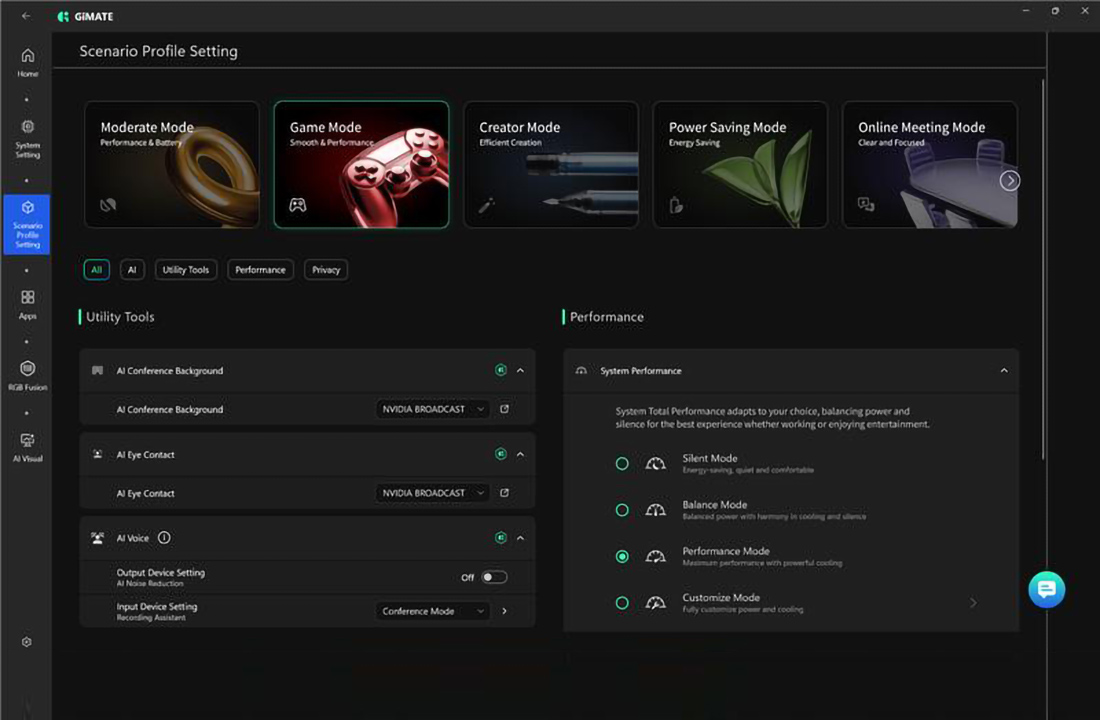
Task: Choose the Customize Mode radio button
Action: [x=622, y=603]
